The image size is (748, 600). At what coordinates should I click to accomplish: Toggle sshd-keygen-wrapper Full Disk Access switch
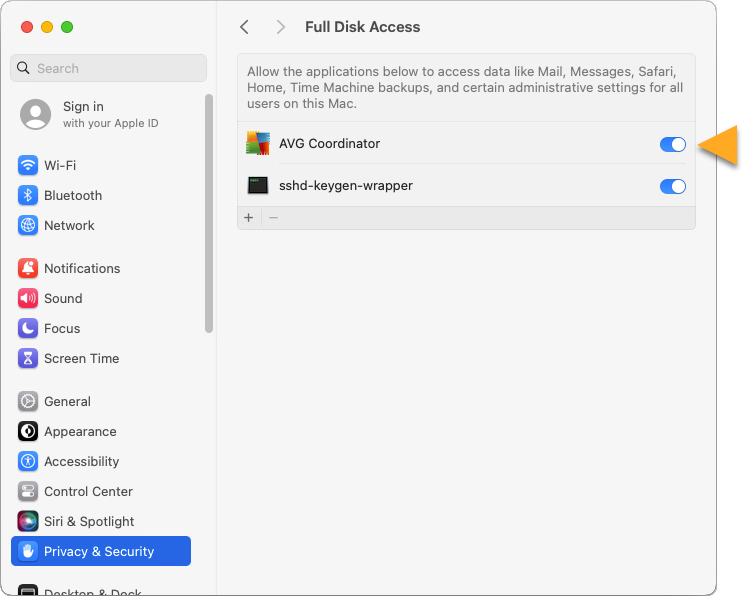(672, 186)
